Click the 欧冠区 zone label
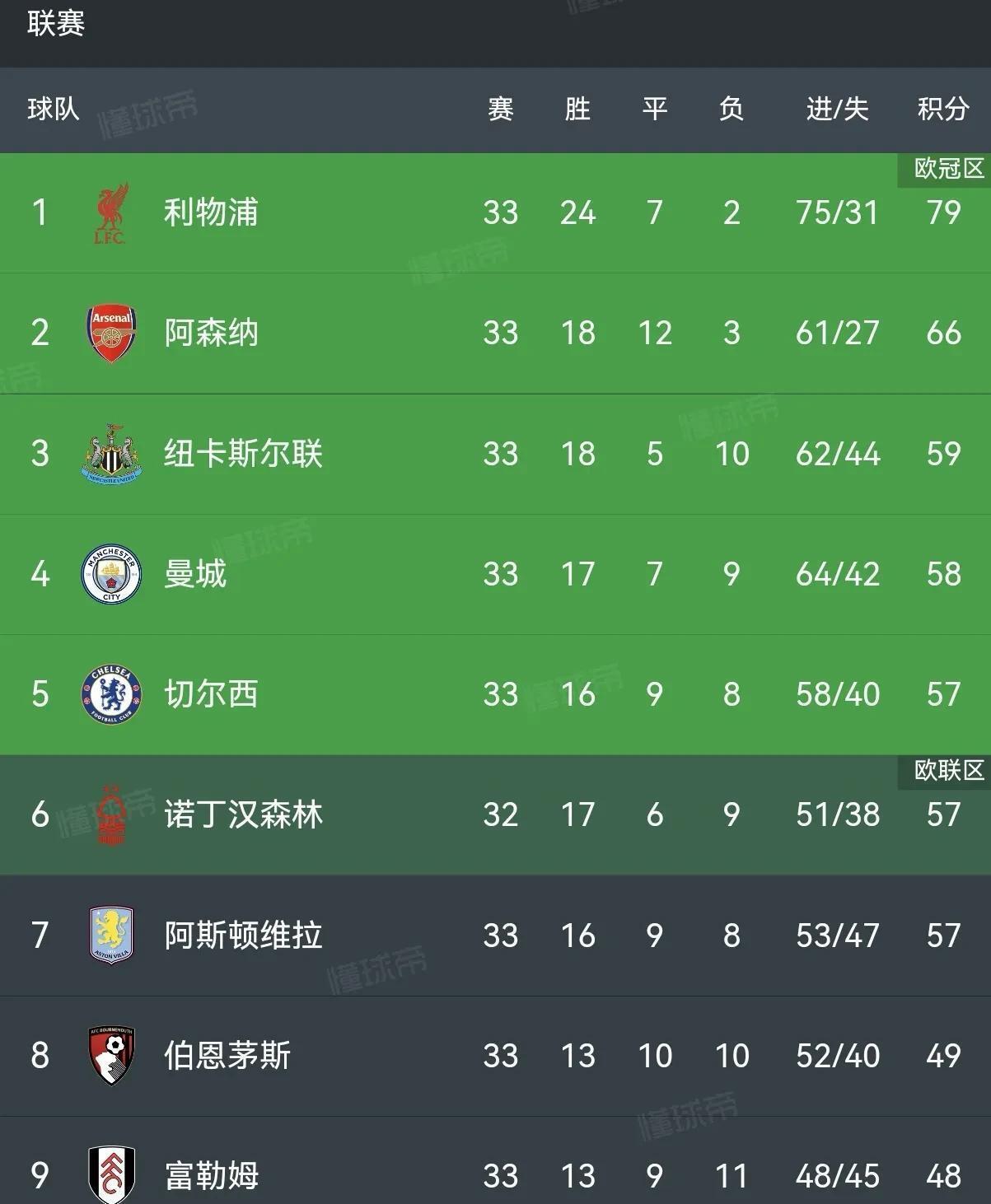The height and width of the screenshot is (1204, 991). pos(949,169)
